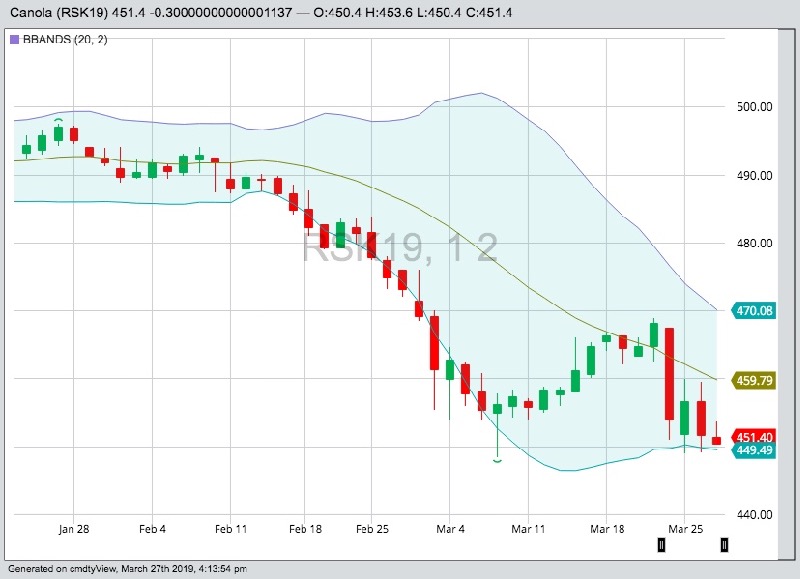
Task: Click the L:450.4 low value
Action: (439, 12)
